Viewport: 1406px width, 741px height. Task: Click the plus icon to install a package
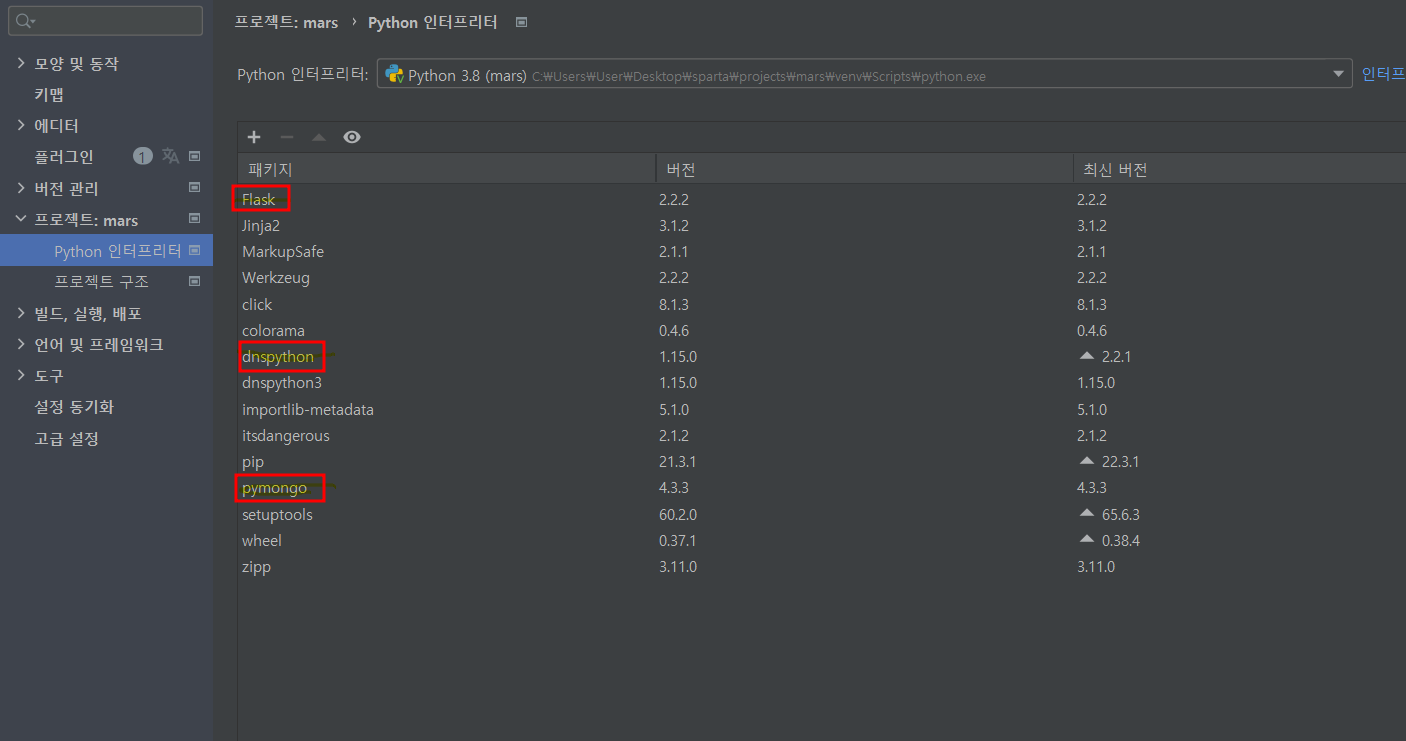pos(254,137)
